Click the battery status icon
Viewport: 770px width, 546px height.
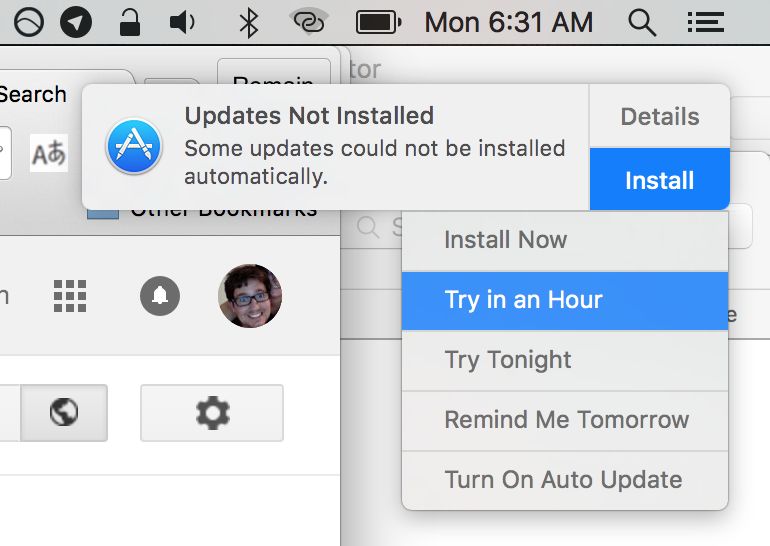point(378,22)
